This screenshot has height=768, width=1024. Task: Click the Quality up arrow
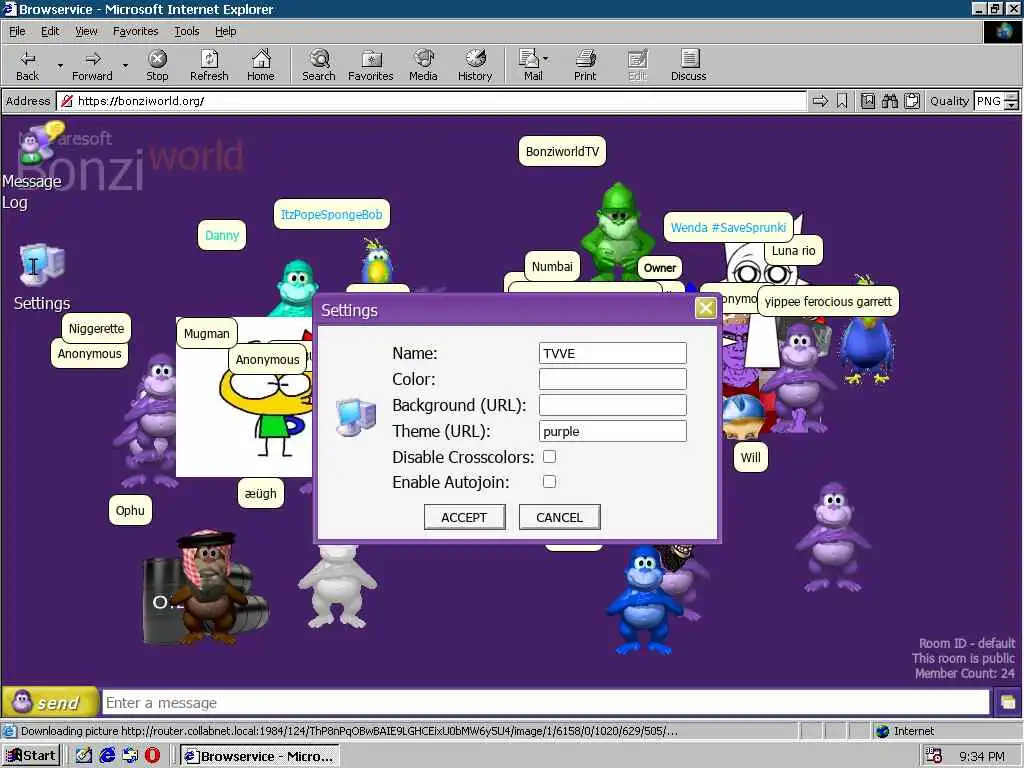[1012, 97]
